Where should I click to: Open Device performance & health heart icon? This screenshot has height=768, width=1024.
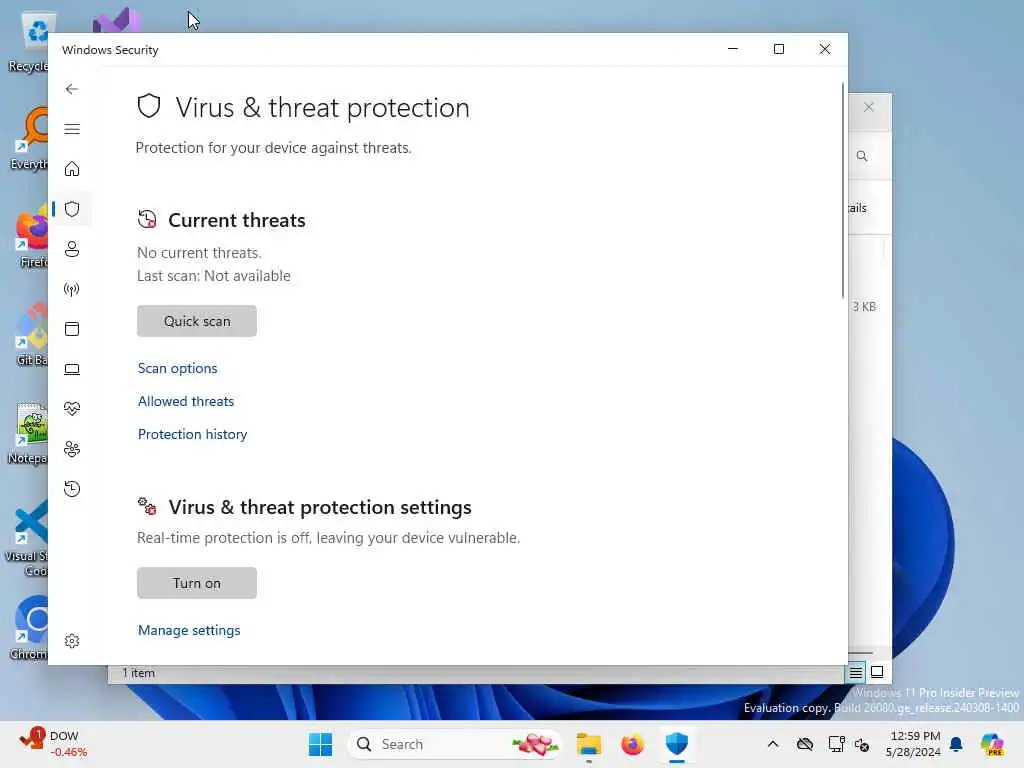pyautogui.click(x=72, y=409)
